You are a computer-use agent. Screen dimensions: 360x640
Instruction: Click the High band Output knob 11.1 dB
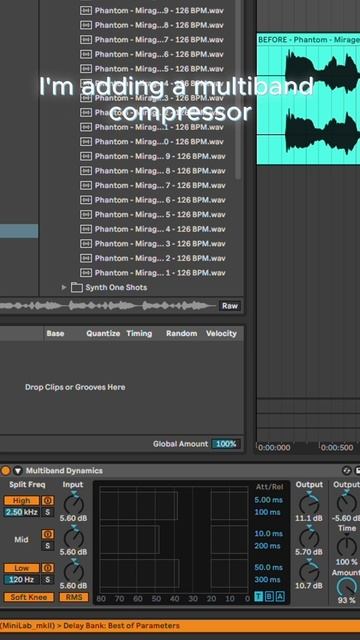click(309, 504)
